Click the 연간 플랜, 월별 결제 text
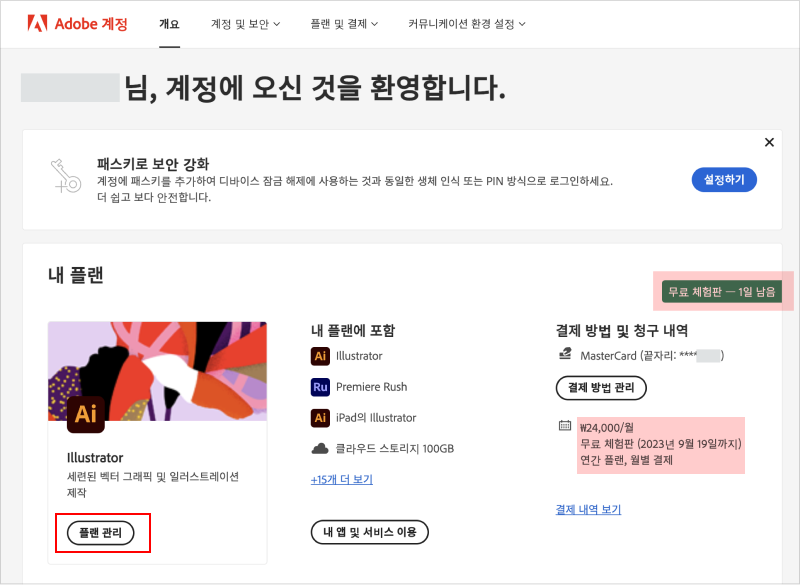Viewport: 800px width, 585px height. tap(627, 460)
